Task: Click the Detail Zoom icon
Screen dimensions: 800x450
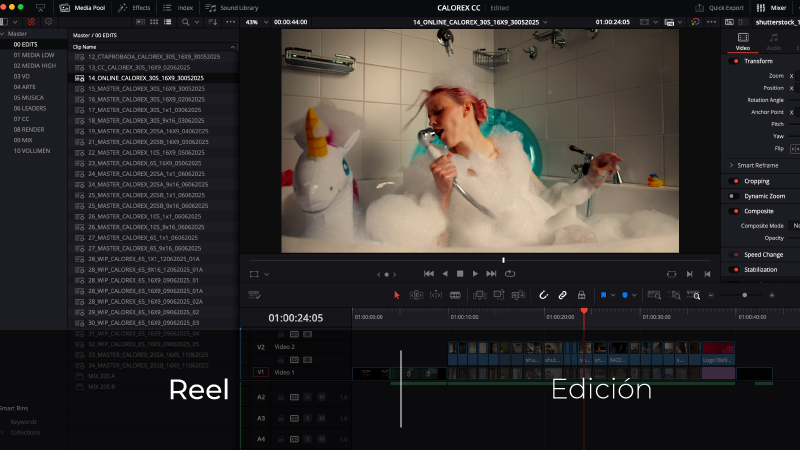Action: click(x=674, y=295)
